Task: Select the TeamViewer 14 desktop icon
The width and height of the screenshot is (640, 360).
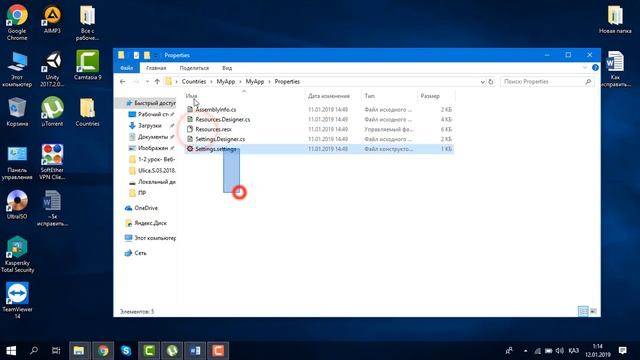Action: pos(17,300)
